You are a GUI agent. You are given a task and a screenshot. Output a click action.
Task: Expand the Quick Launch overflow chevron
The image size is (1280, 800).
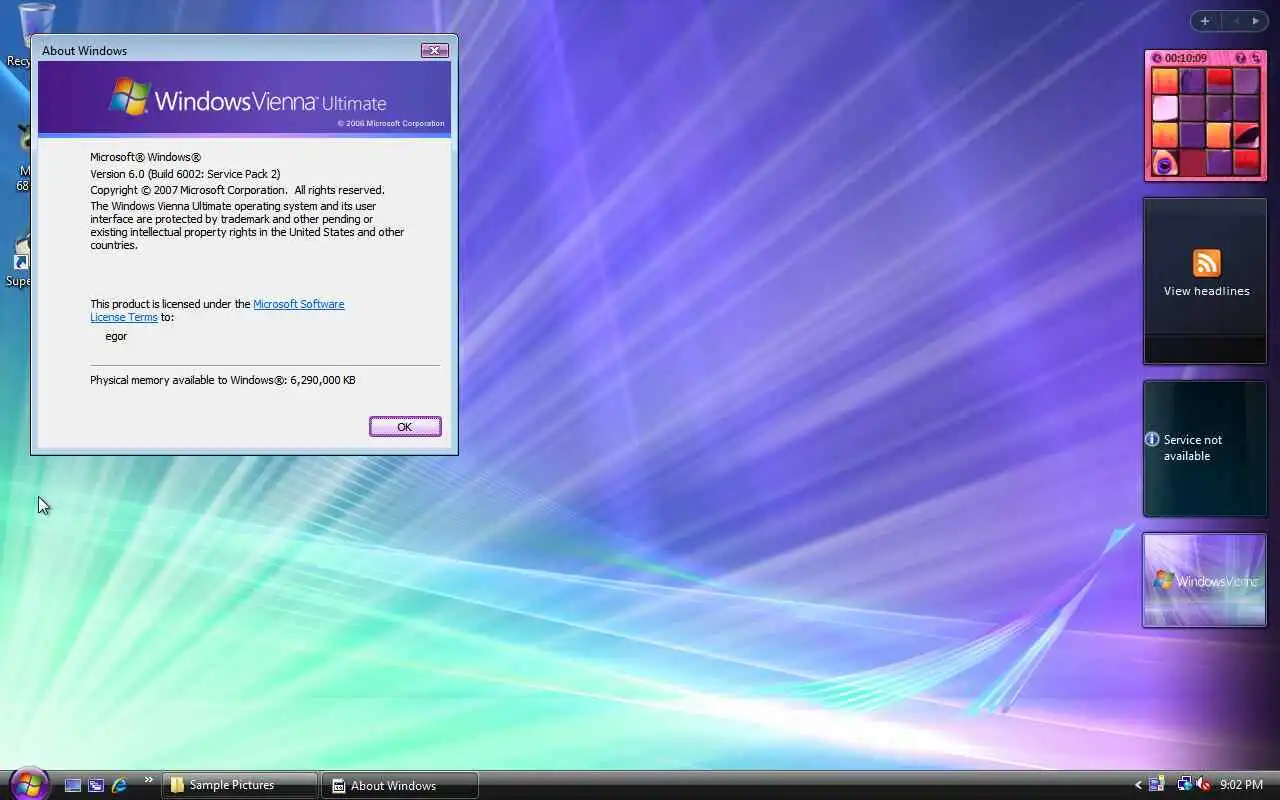[x=149, y=780]
